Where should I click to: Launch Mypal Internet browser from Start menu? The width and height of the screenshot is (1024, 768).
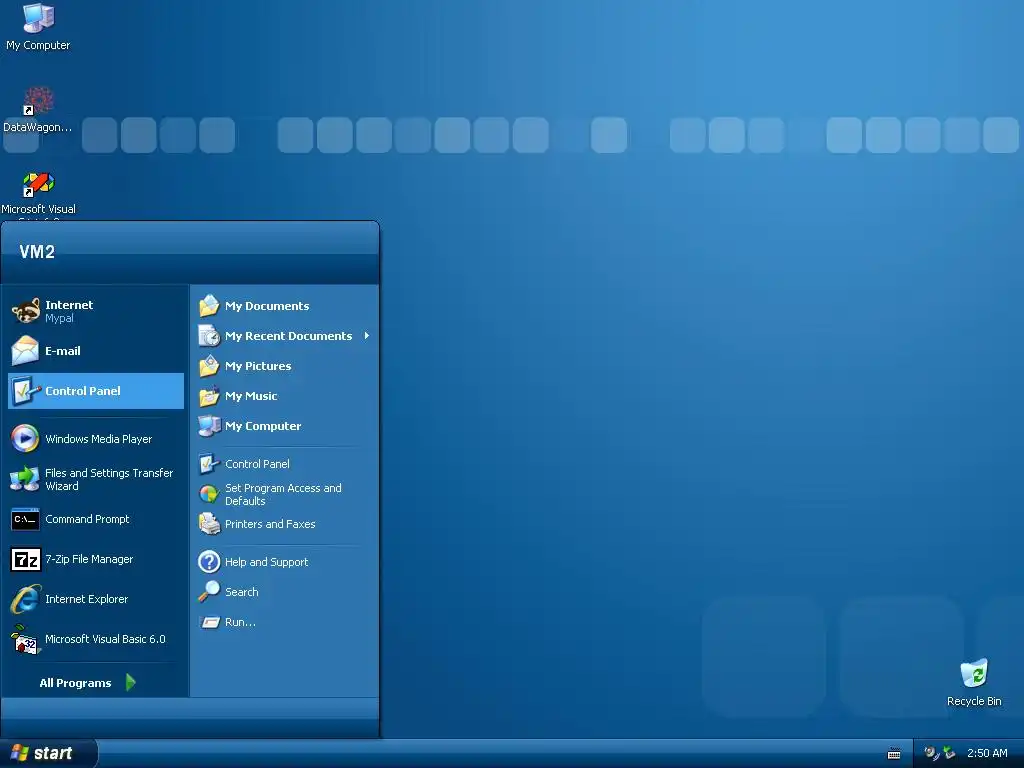[x=96, y=311]
